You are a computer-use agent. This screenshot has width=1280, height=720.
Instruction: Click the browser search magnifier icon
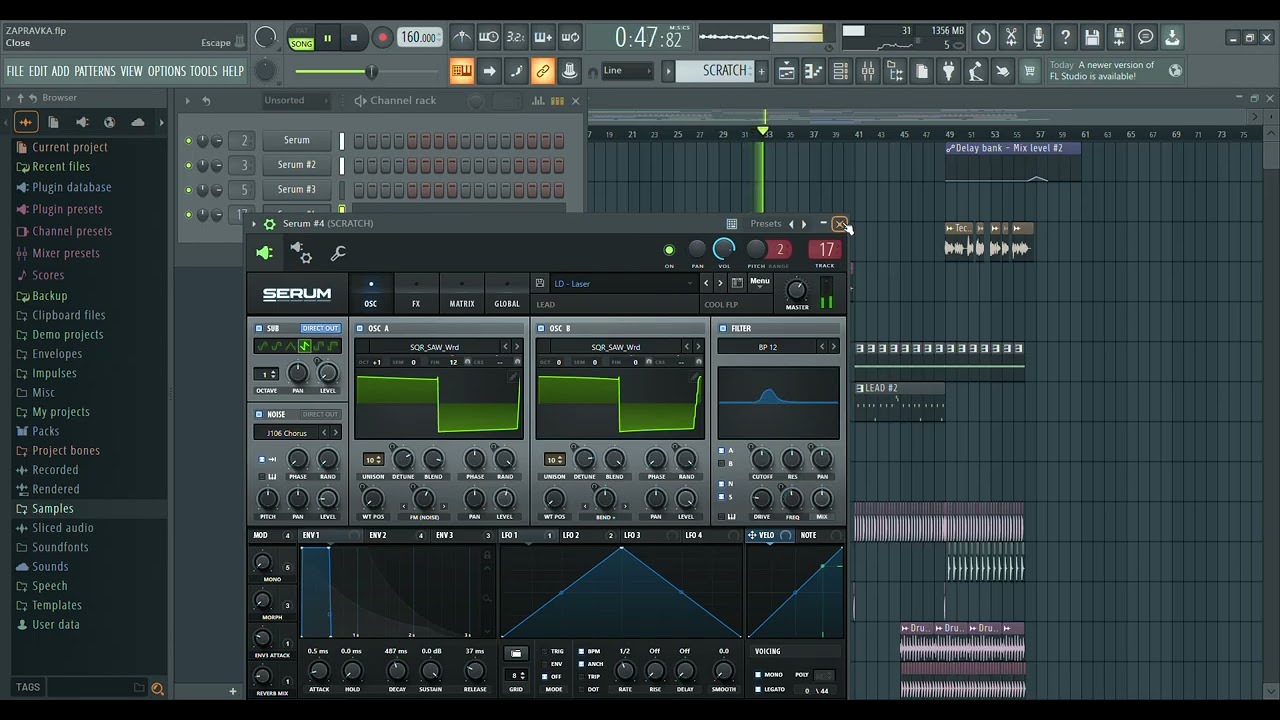[157, 688]
